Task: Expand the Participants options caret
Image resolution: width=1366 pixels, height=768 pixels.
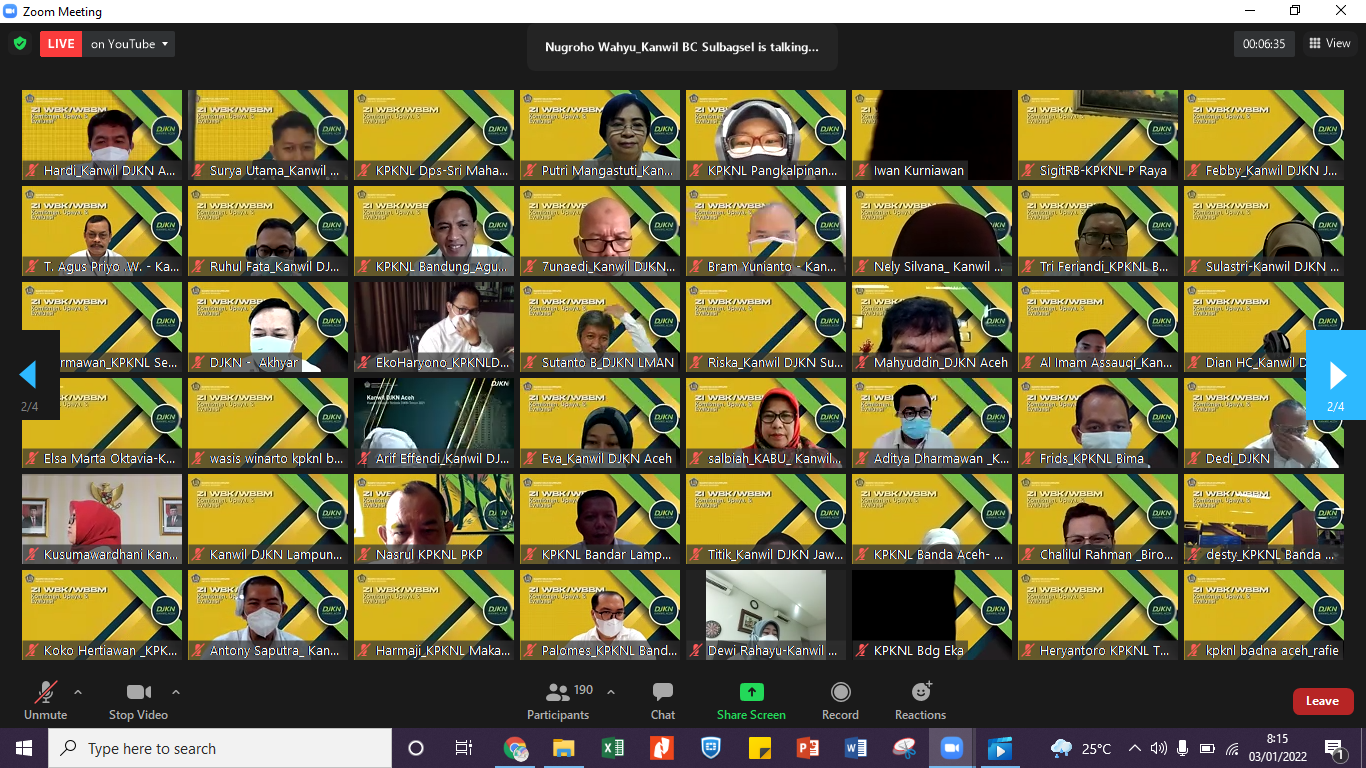Action: (x=611, y=692)
